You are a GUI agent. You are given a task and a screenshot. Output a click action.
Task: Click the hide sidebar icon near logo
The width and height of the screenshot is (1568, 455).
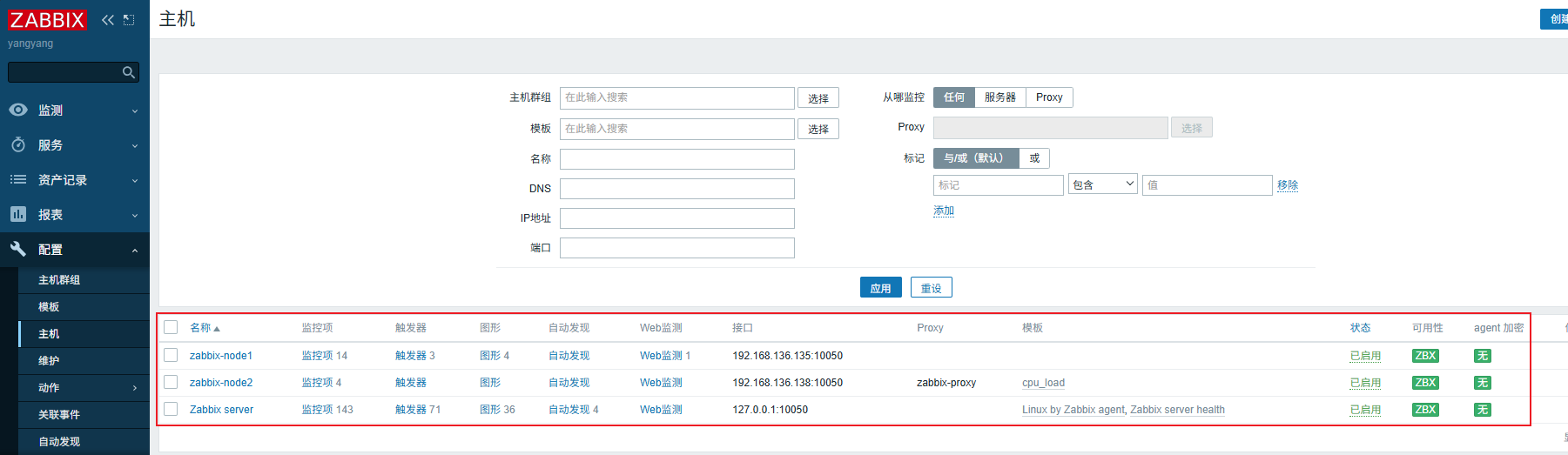[x=129, y=20]
